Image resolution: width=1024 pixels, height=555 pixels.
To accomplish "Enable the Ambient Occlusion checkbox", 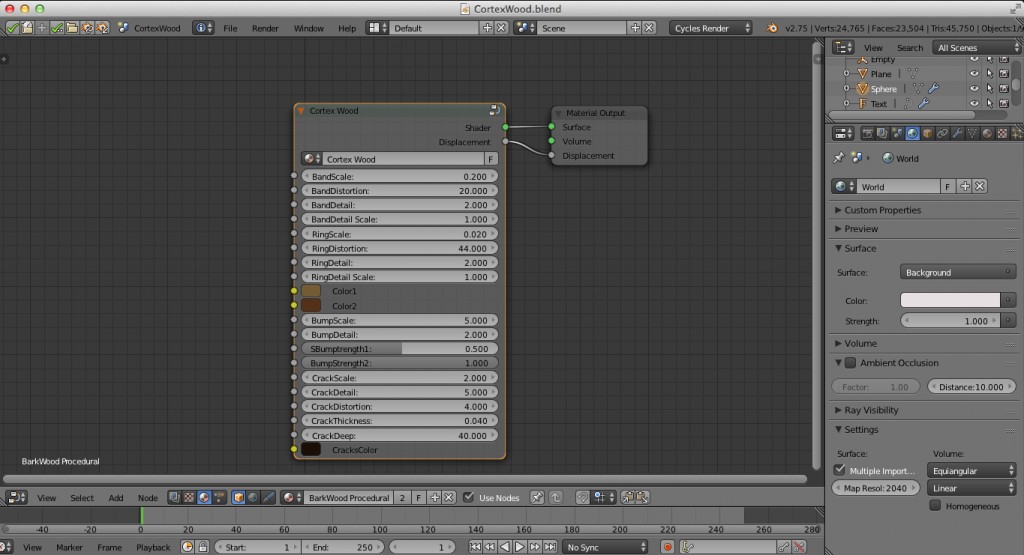I will tap(851, 363).
